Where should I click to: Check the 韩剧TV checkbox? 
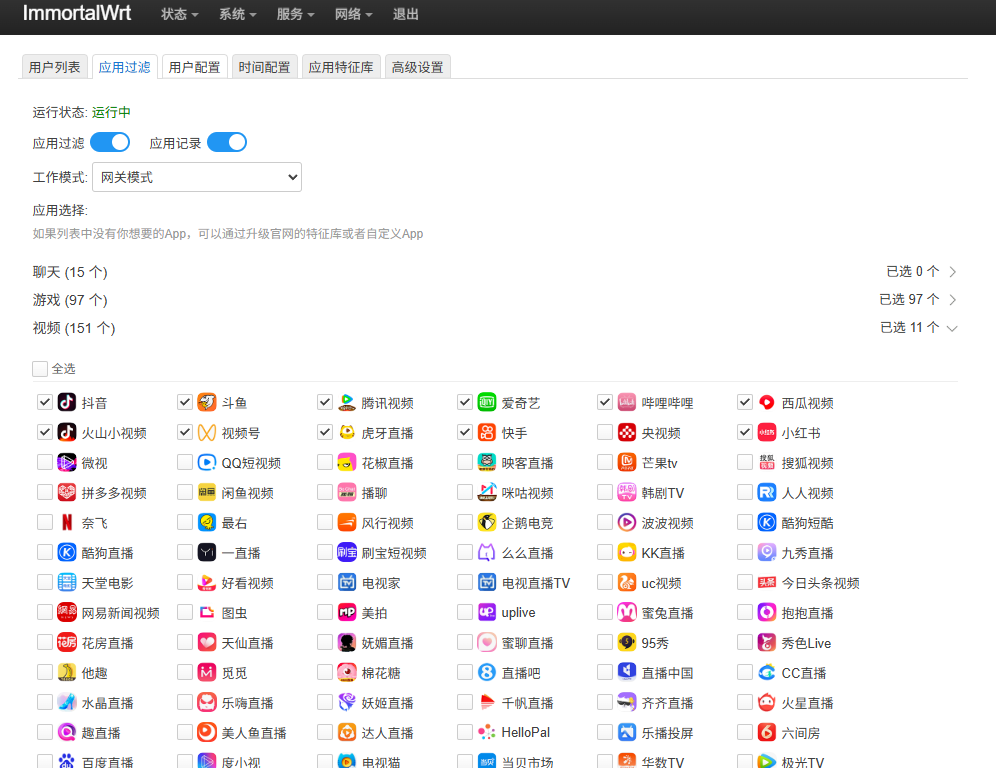point(605,492)
